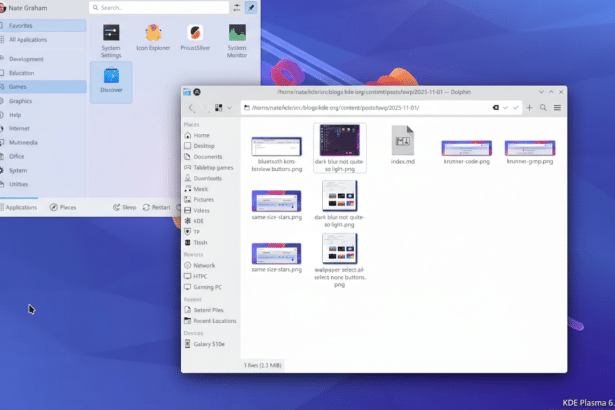Click the Sleep button in launcher

pyautogui.click(x=125, y=207)
